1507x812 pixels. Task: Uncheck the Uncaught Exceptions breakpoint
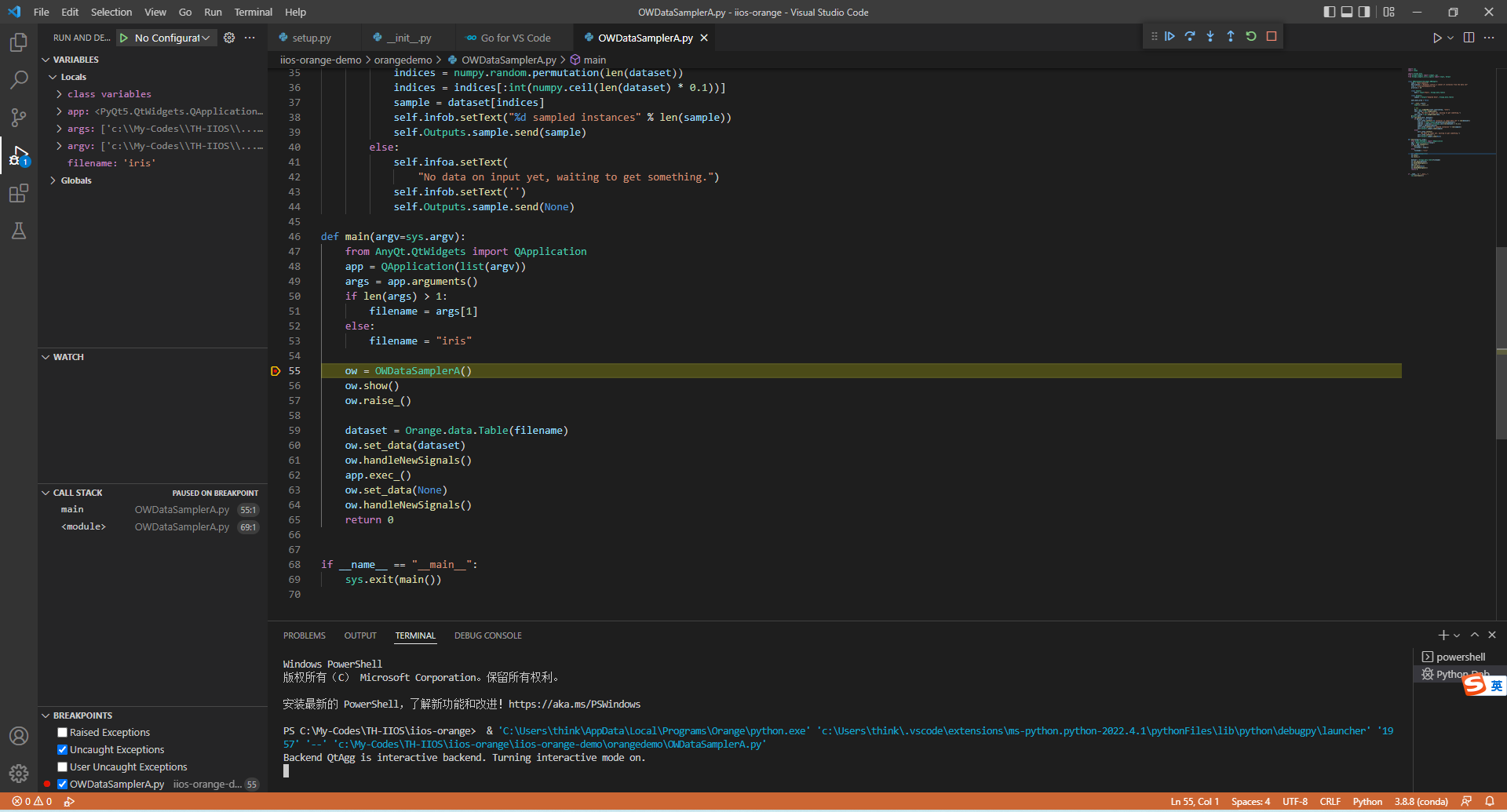click(62, 750)
